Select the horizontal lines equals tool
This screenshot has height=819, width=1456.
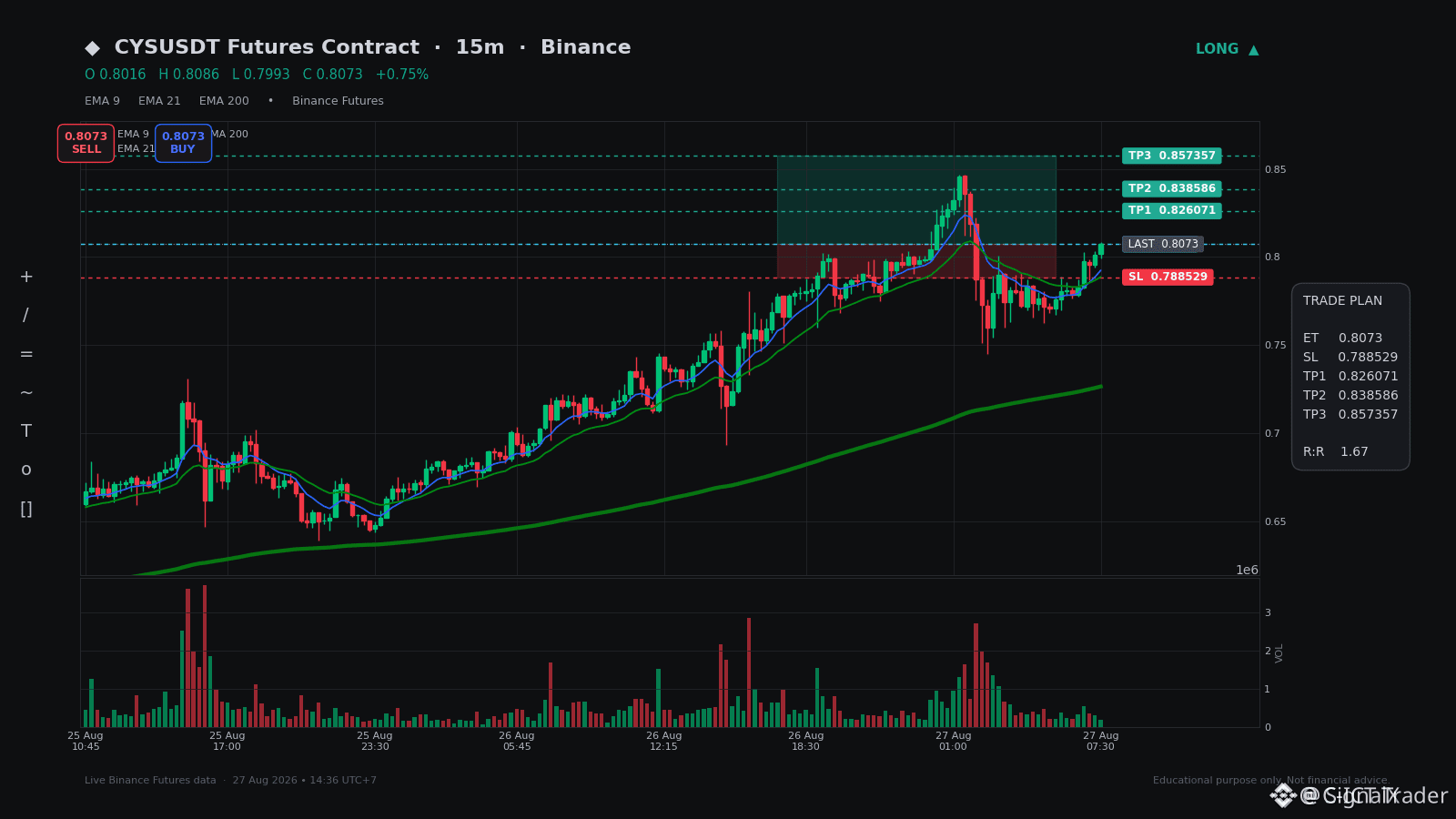(x=25, y=354)
